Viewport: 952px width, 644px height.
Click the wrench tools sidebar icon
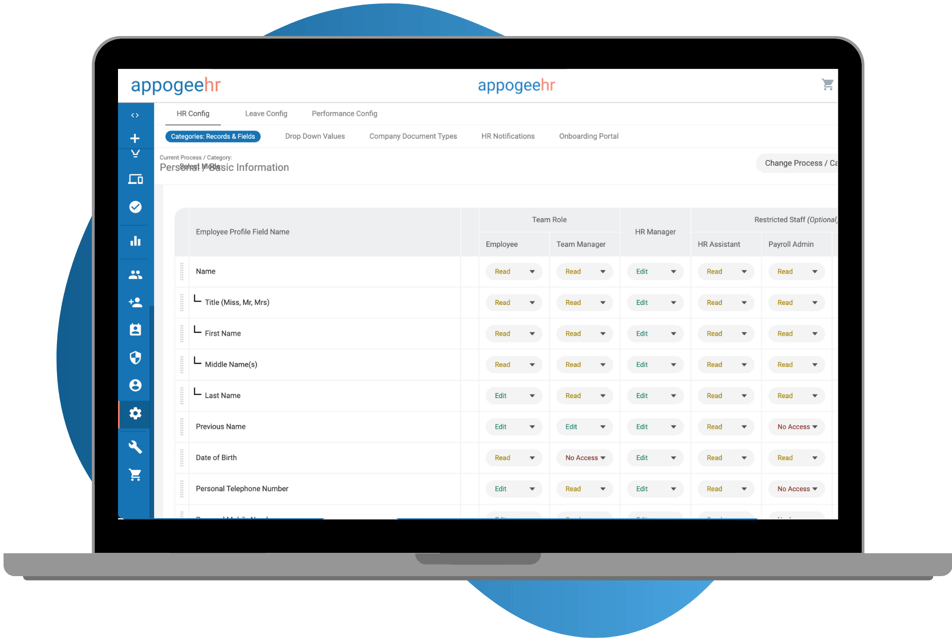135,447
